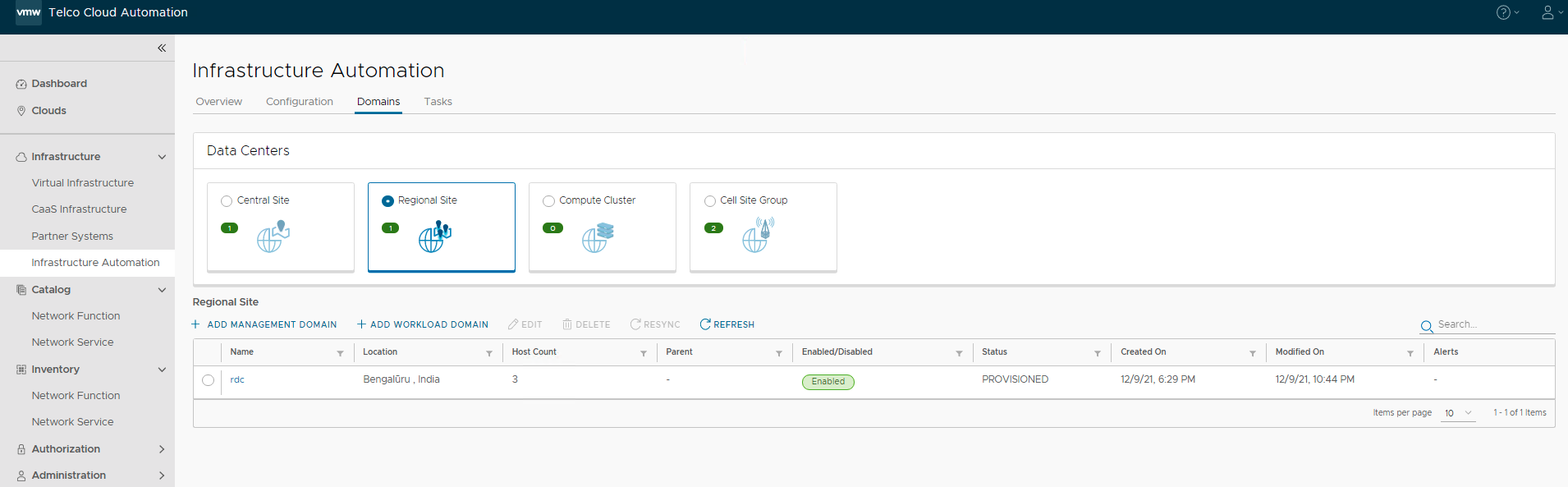Collapse the sidebar with double-chevron icon
The image size is (1568, 487).
coord(162,48)
